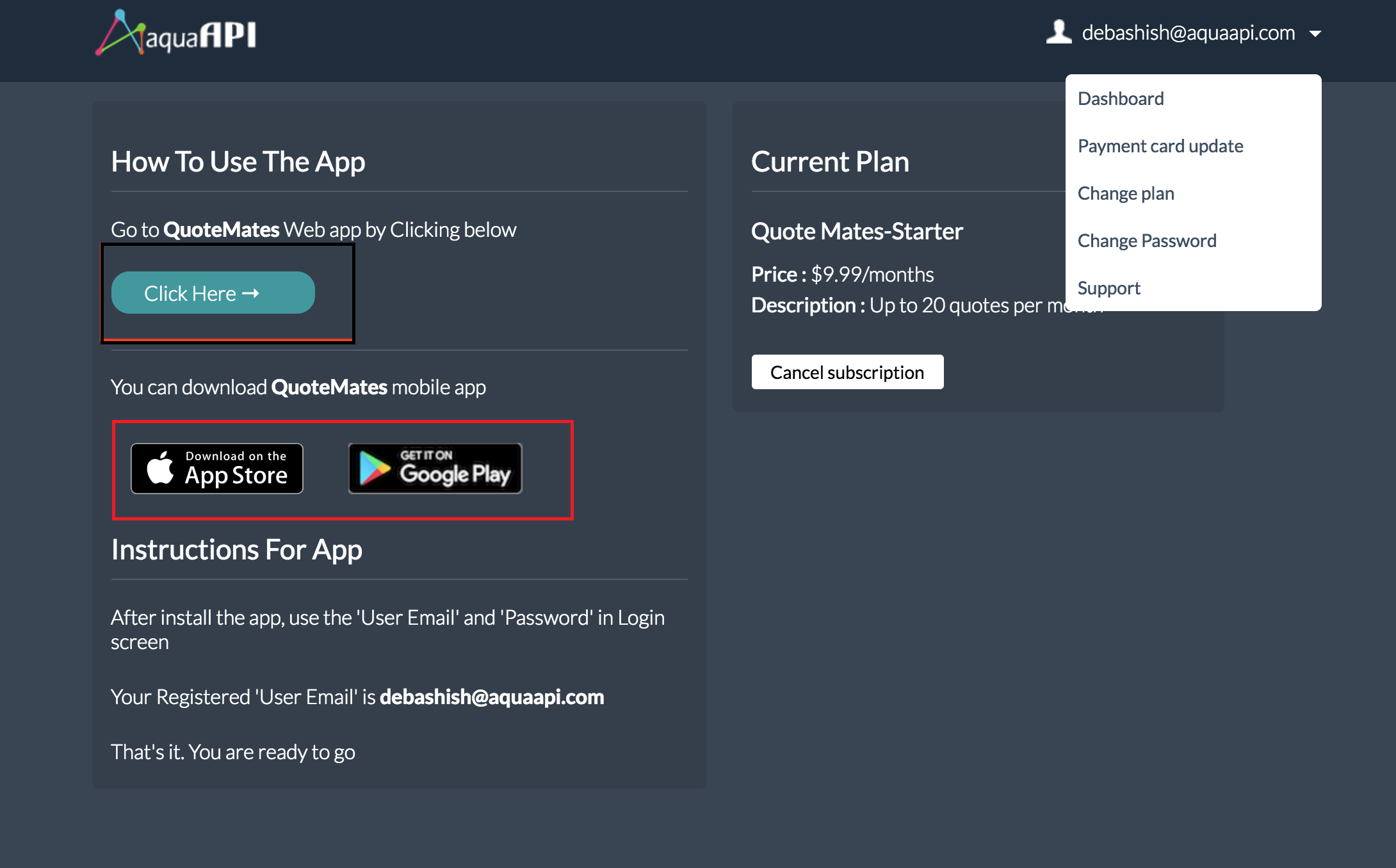Open the Download on the App Store badge
This screenshot has height=868, width=1396.
coord(217,469)
